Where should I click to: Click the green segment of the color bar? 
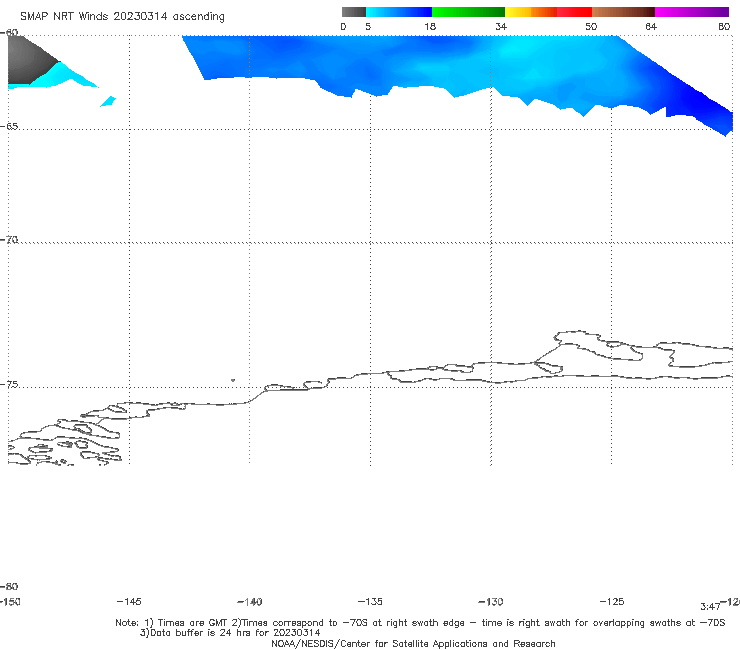pyautogui.click(x=468, y=12)
